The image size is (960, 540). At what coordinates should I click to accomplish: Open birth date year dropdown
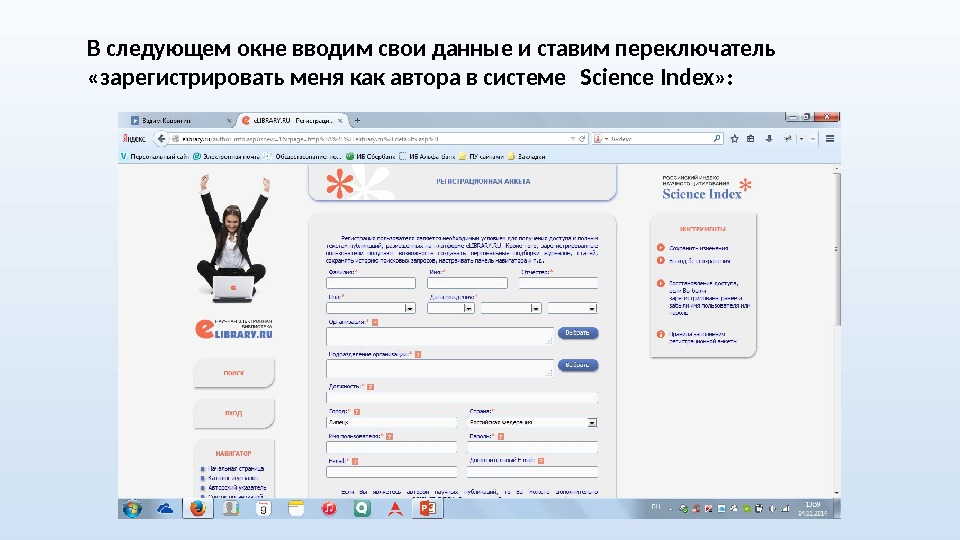(572, 308)
